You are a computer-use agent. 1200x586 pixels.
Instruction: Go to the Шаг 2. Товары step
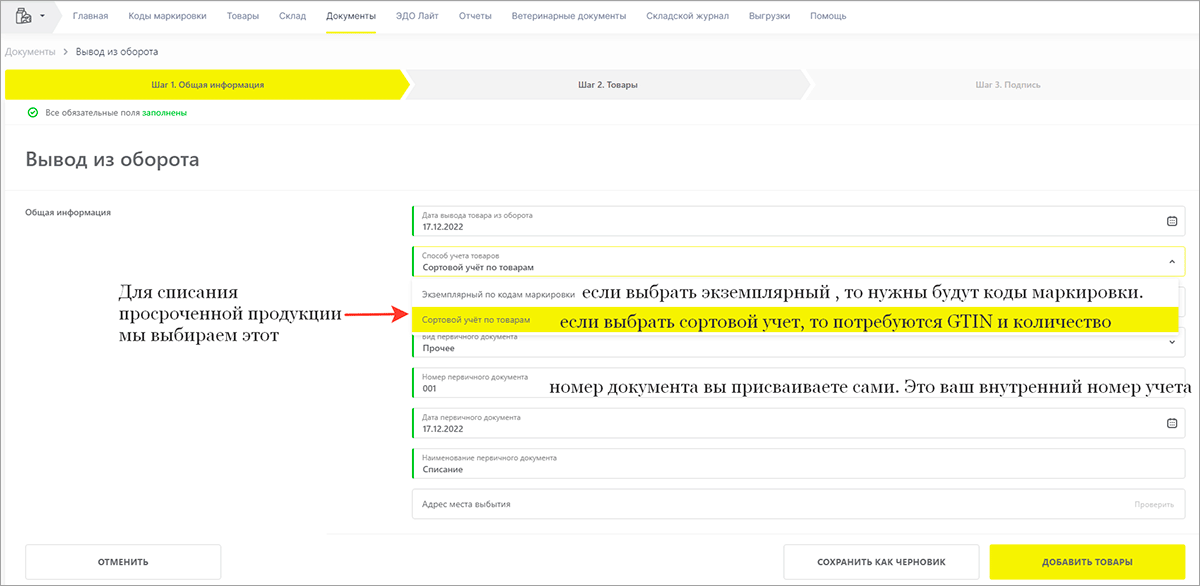point(607,85)
